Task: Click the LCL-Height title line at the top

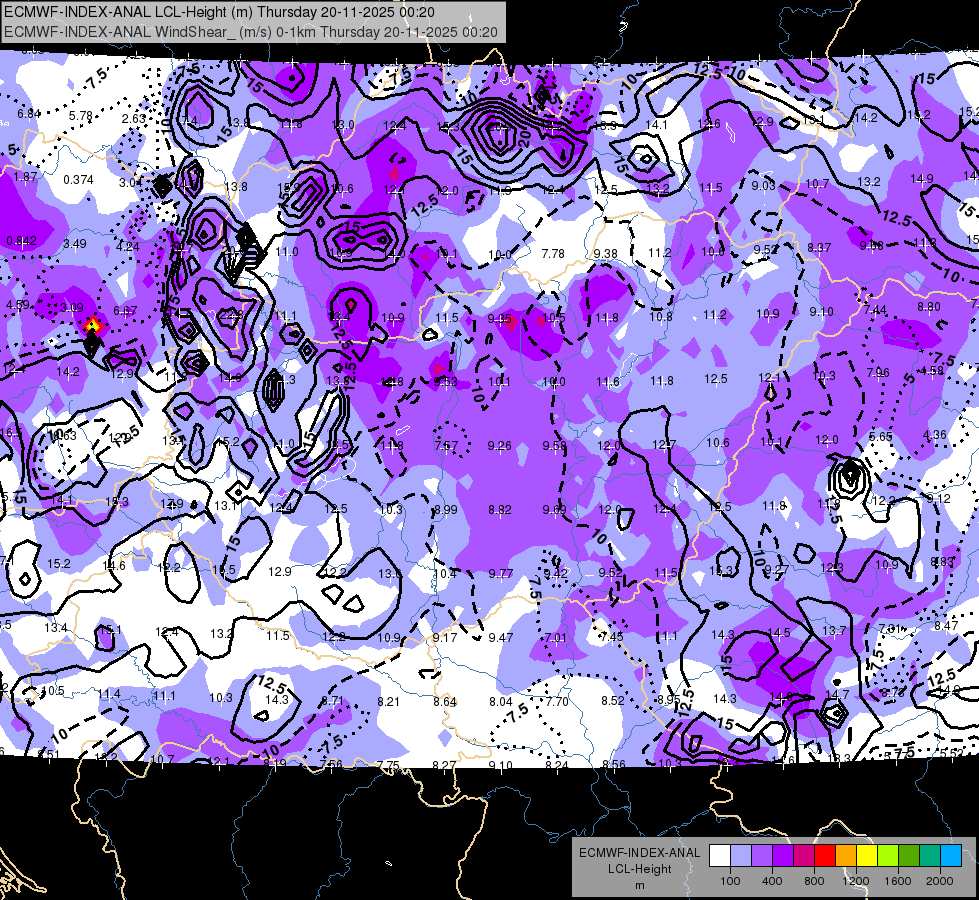Action: pyautogui.click(x=220, y=12)
